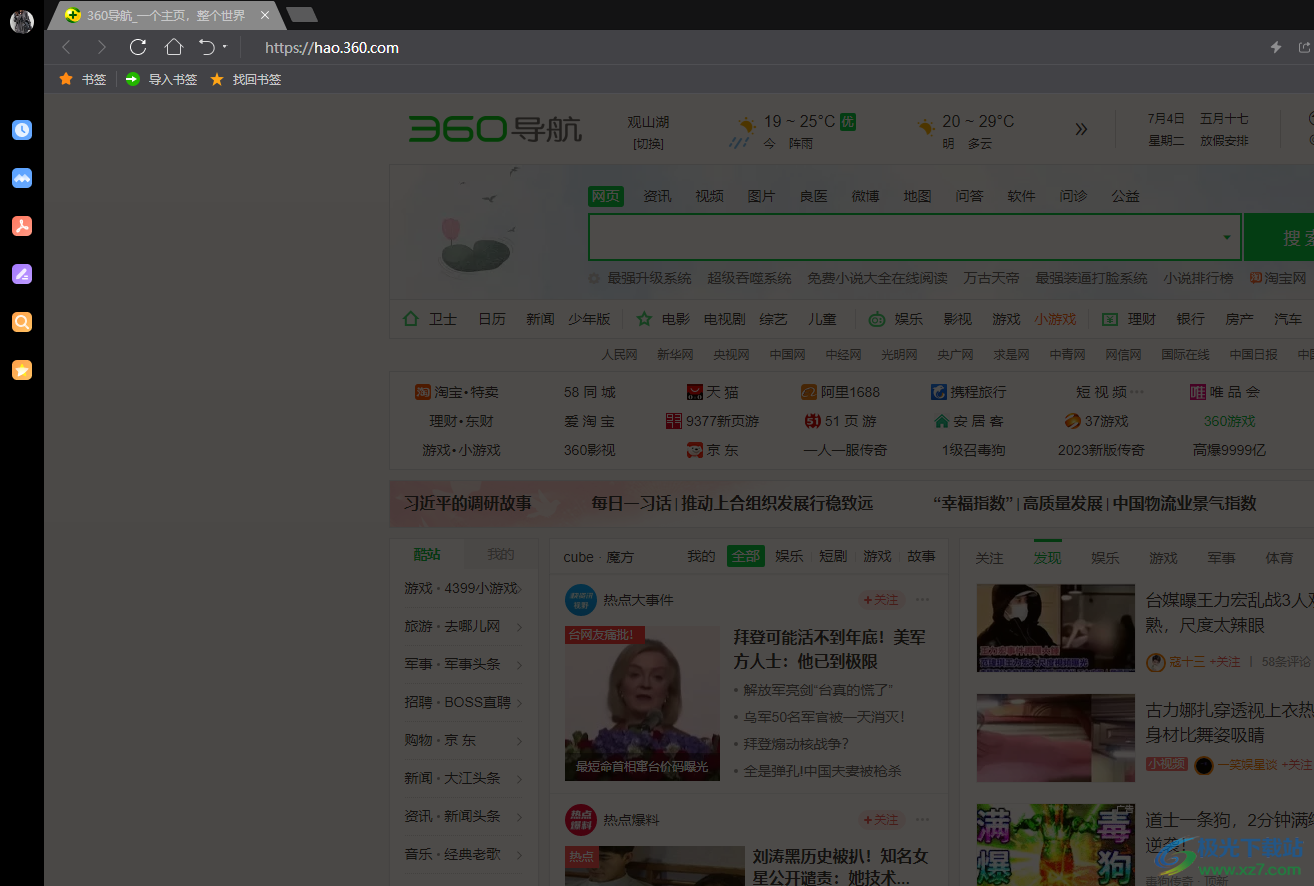Reload the current page
1314x886 pixels.
point(138,47)
